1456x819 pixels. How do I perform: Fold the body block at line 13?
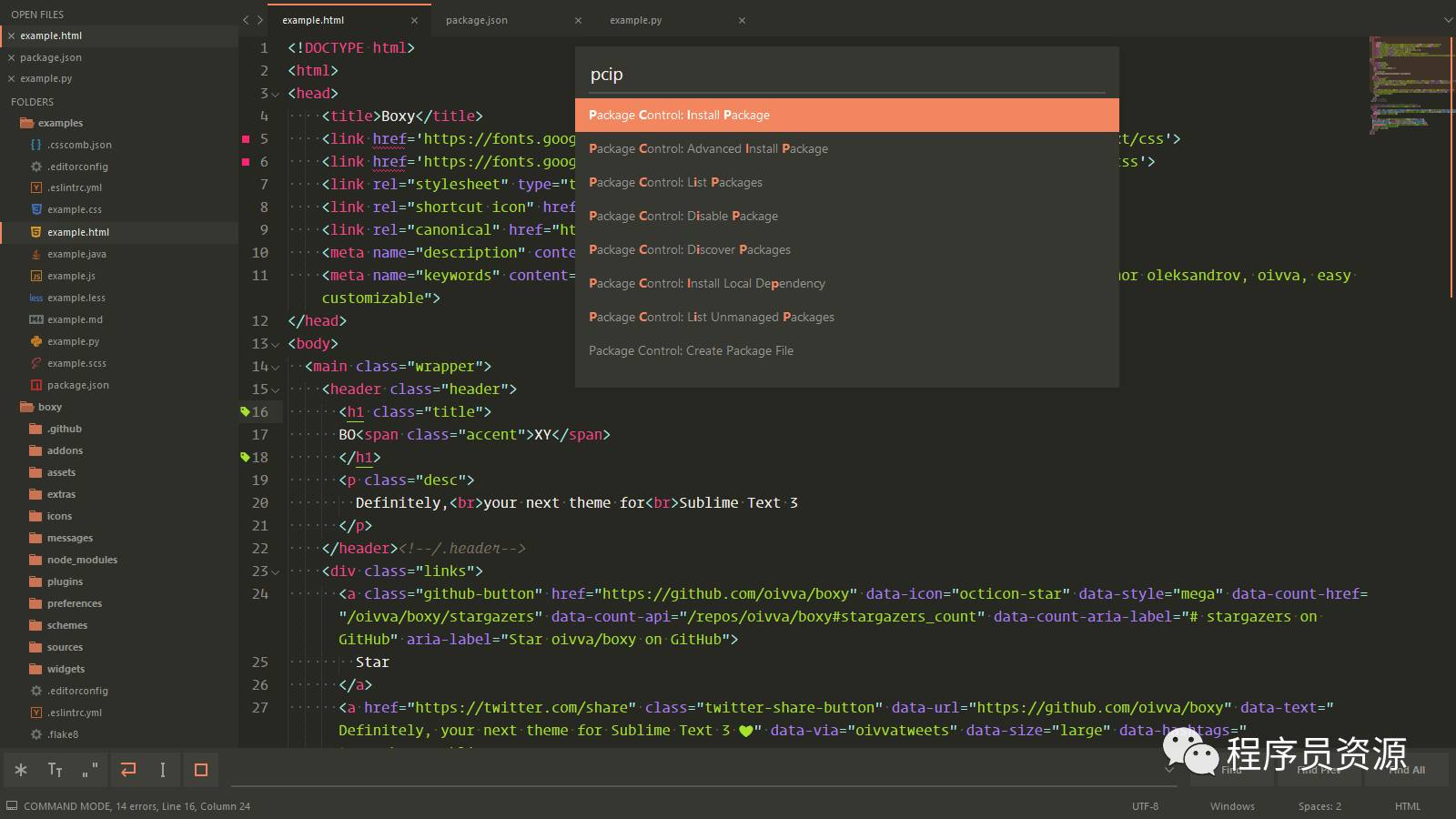point(276,344)
